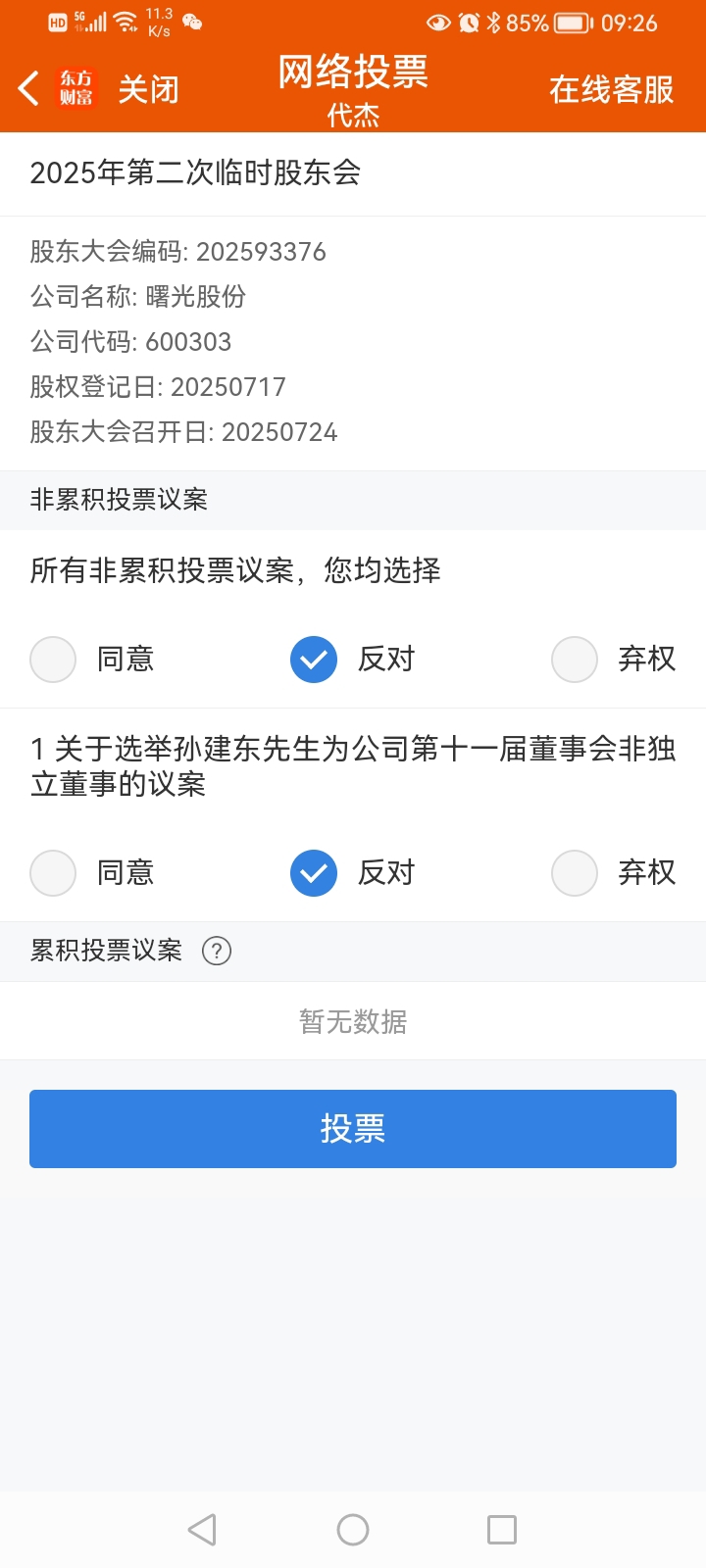The height and width of the screenshot is (1568, 706).
Task: Tap the 东方财富 logo icon
Action: 76,88
